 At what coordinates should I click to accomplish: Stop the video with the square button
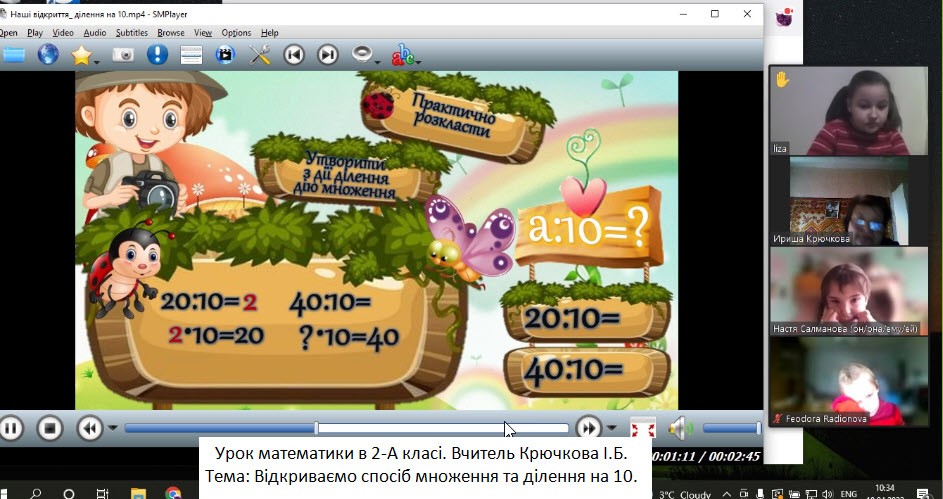coord(50,428)
